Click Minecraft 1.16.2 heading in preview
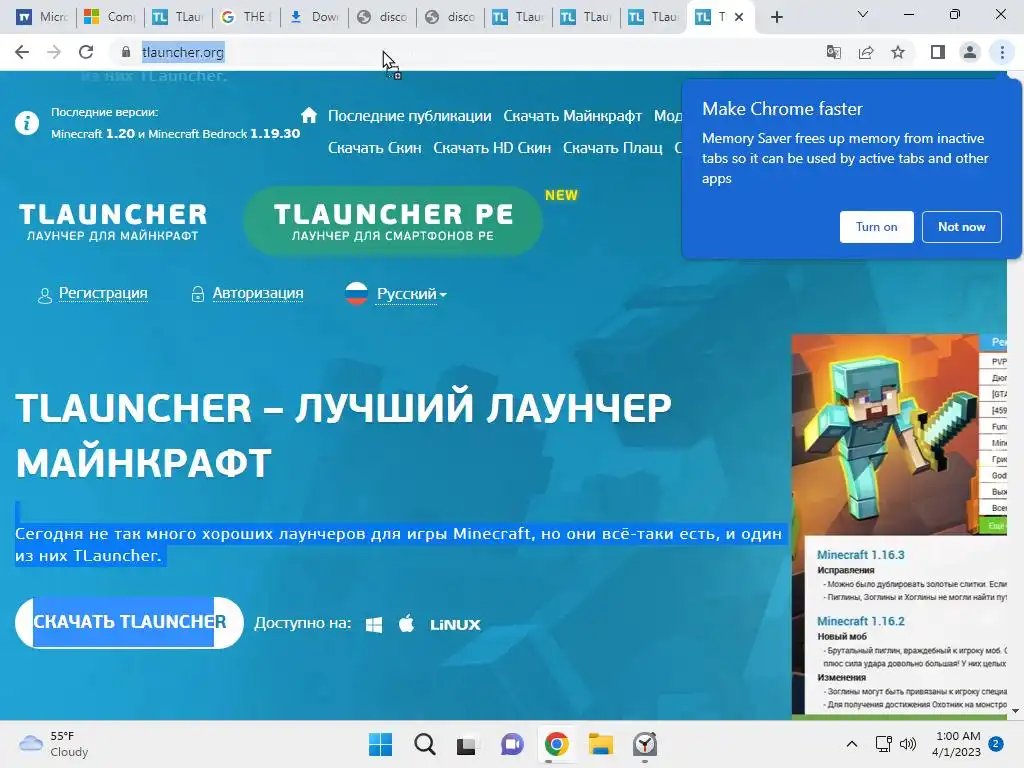Viewport: 1024px width, 768px height. click(861, 621)
